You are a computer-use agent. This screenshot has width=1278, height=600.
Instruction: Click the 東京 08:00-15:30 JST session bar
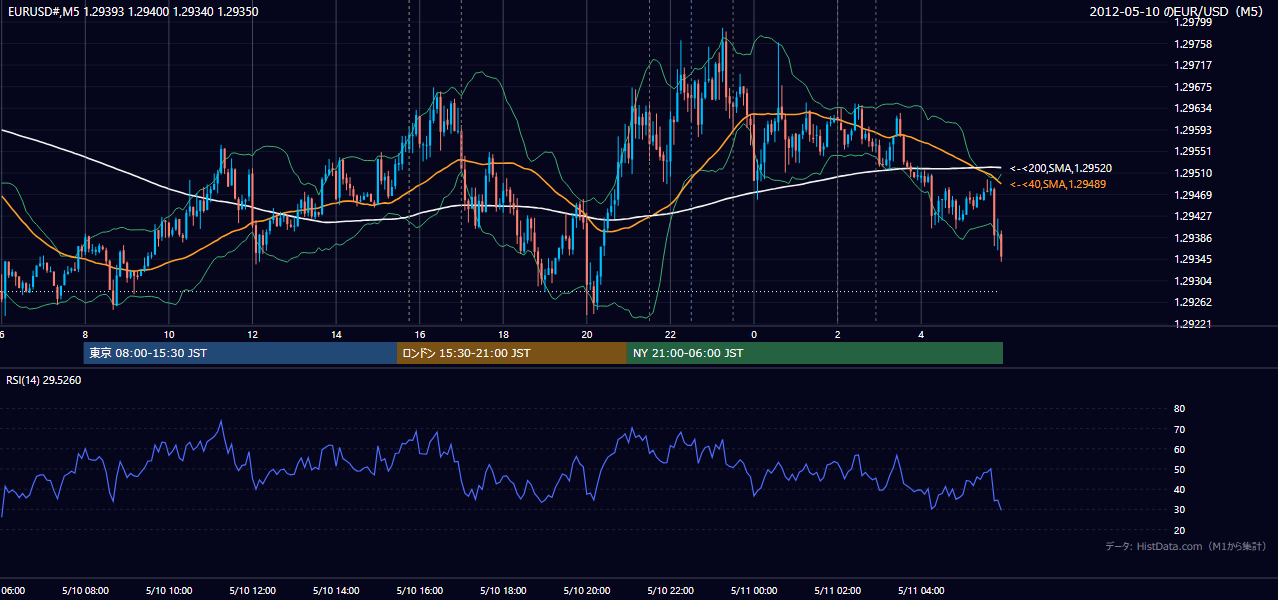click(241, 353)
